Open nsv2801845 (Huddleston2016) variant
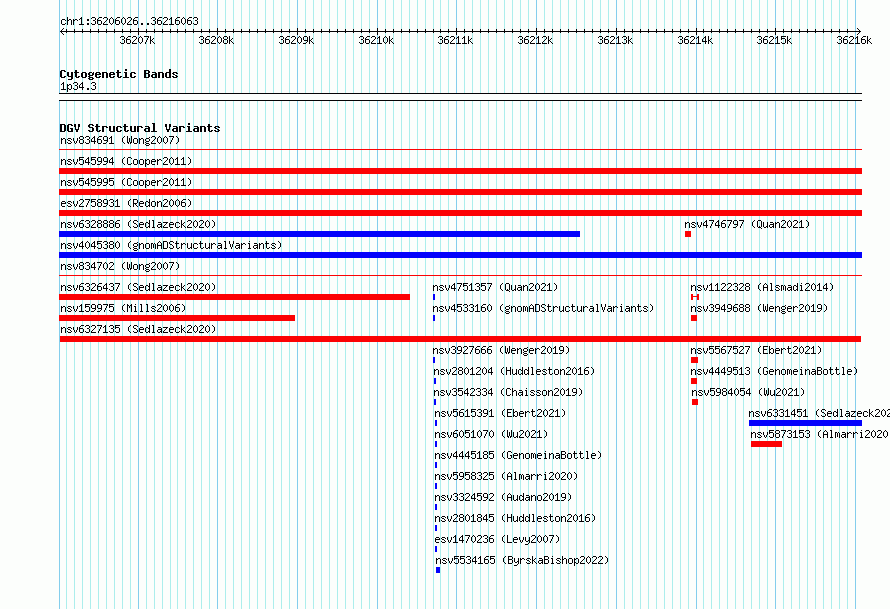Screen dimensions: 890x609 [x=515, y=518]
